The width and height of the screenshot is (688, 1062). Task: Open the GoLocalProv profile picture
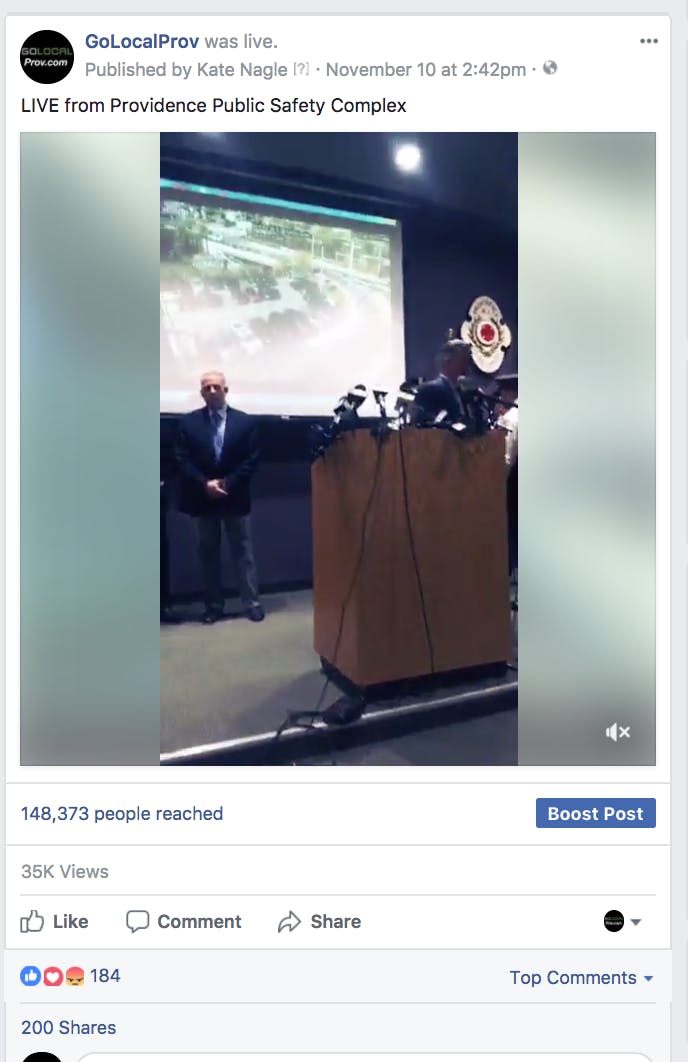[x=46, y=57]
